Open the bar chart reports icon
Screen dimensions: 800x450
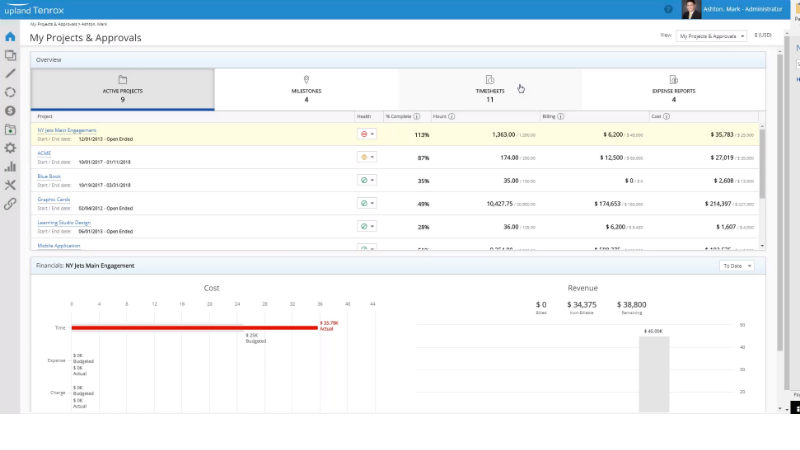click(10, 167)
